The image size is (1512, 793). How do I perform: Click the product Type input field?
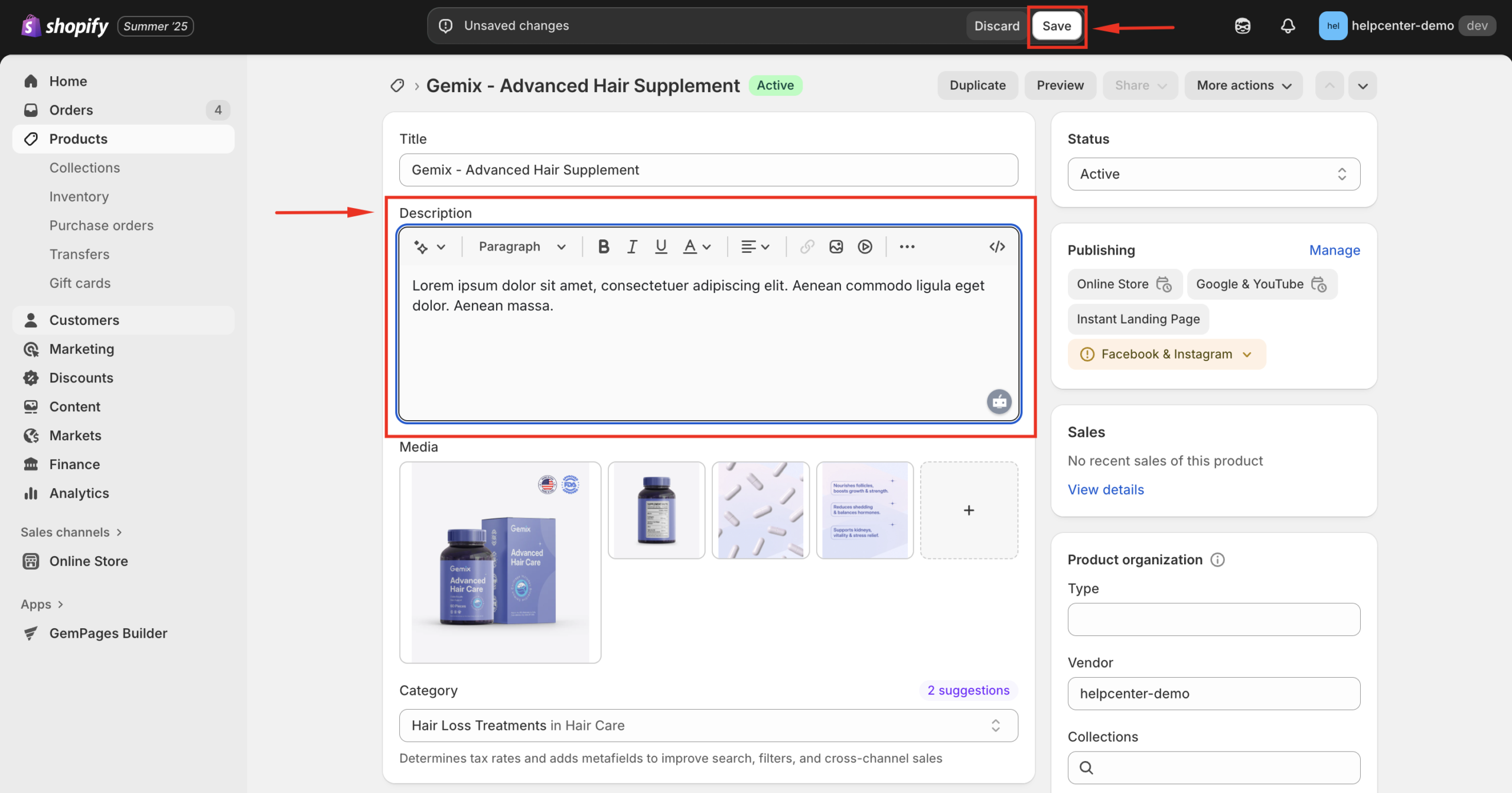(x=1213, y=619)
